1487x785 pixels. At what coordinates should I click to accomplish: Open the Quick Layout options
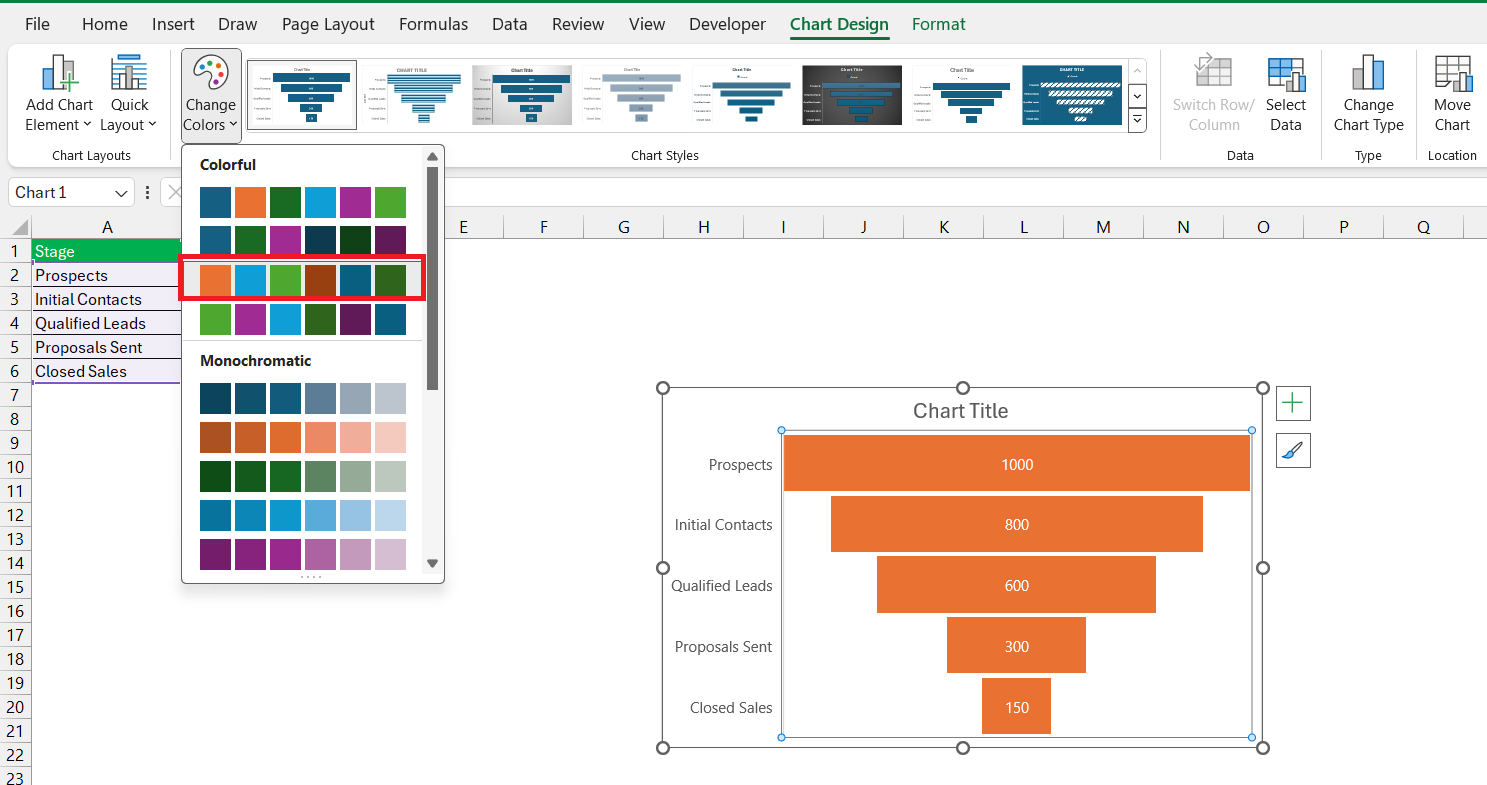pos(129,94)
